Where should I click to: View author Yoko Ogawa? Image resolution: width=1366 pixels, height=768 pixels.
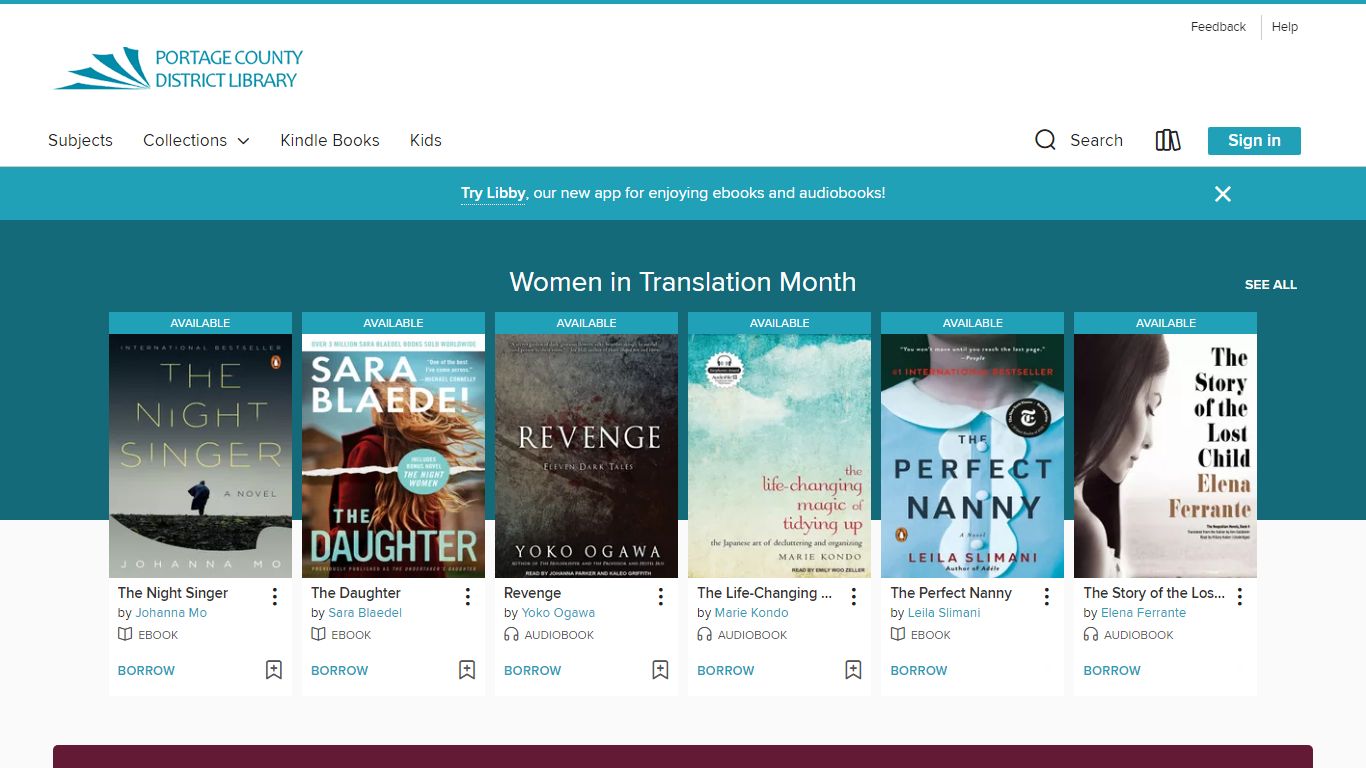click(x=558, y=613)
